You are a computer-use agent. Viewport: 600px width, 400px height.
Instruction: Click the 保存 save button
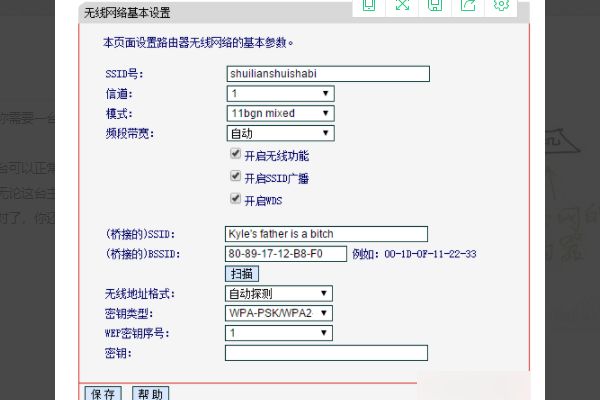click(x=103, y=393)
